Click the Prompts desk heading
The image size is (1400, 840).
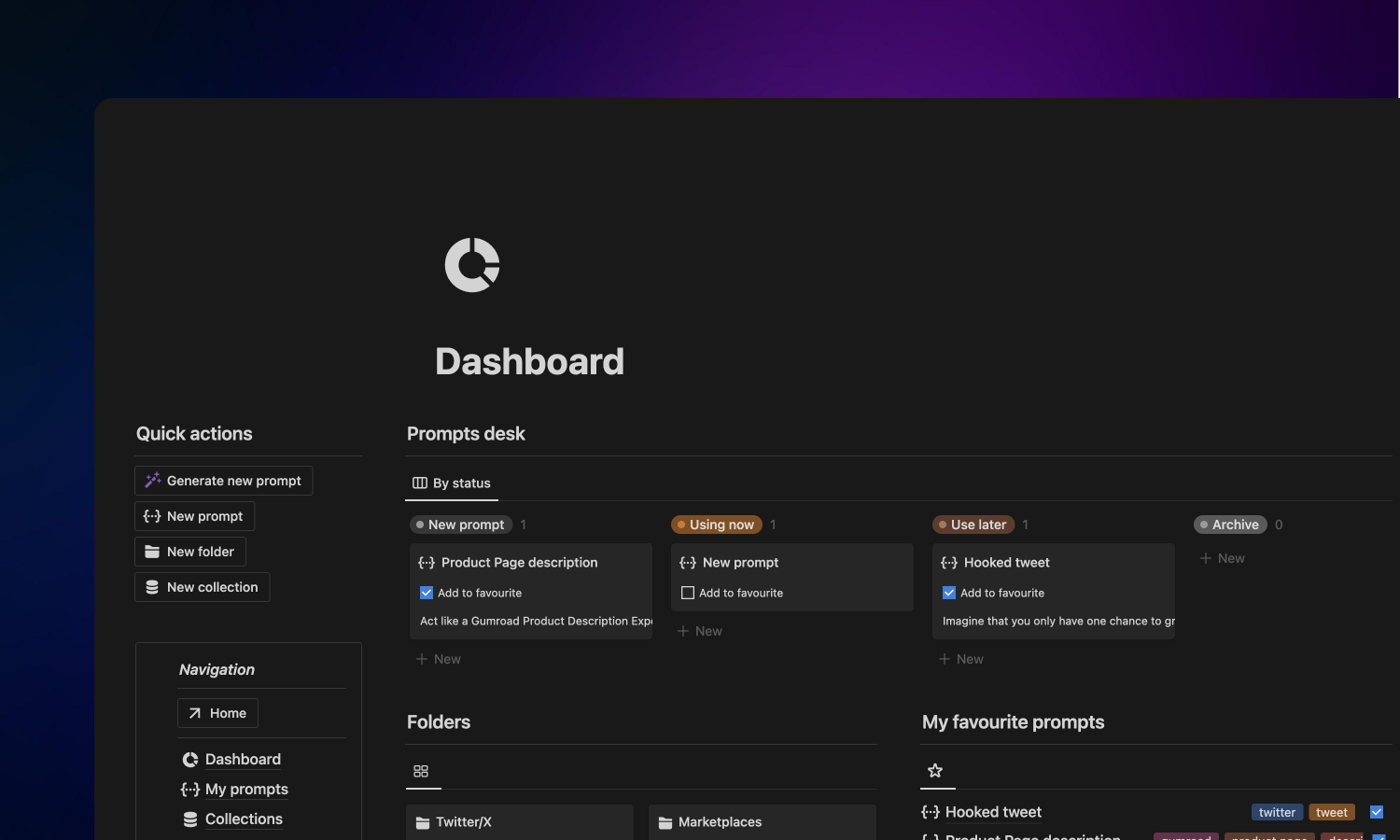coord(466,434)
